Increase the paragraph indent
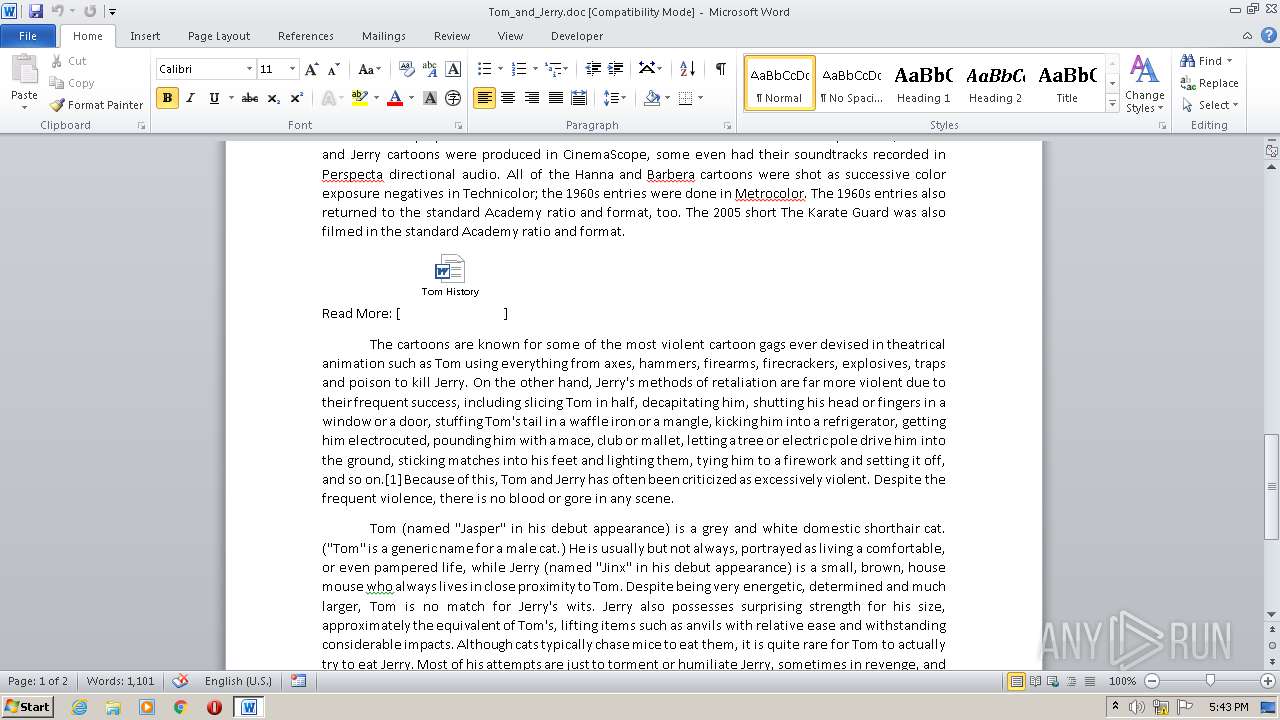This screenshot has width=1280, height=720. pos(616,69)
